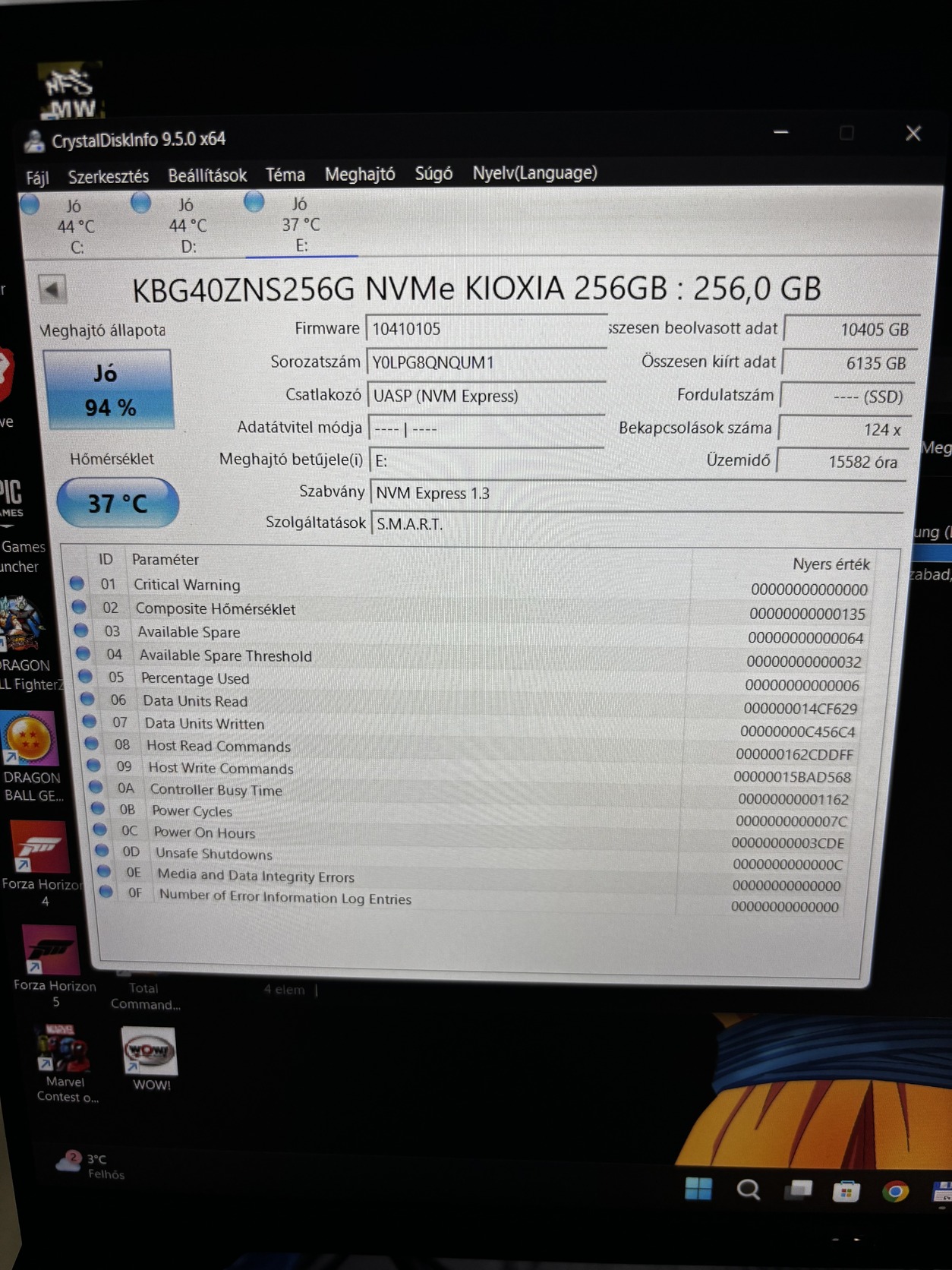This screenshot has height=1270, width=952.
Task: Open the Fájl menu
Action: click(x=37, y=178)
